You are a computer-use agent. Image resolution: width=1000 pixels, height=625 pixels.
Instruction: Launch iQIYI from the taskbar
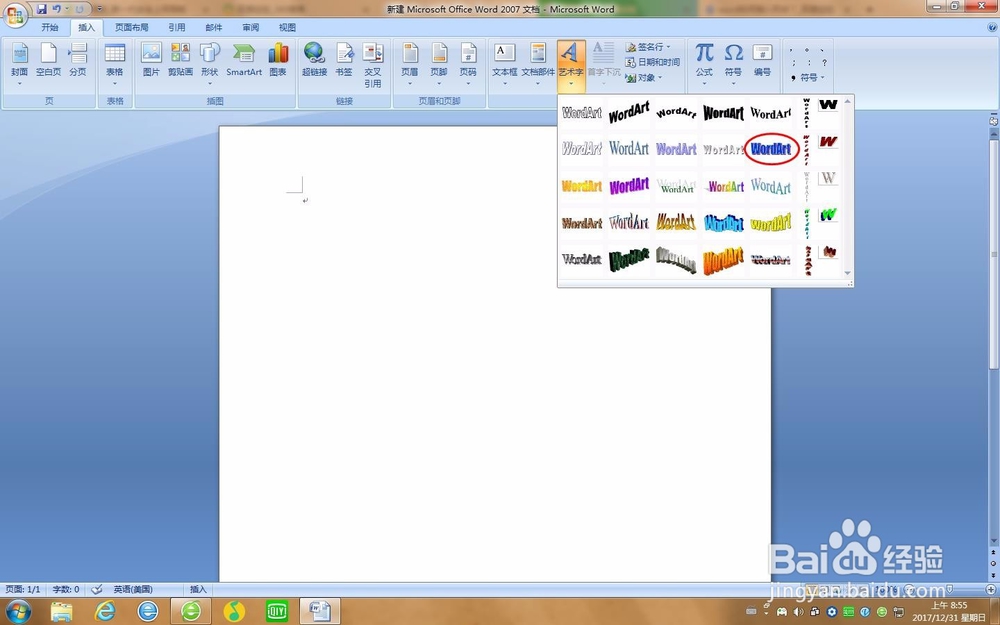click(277, 612)
